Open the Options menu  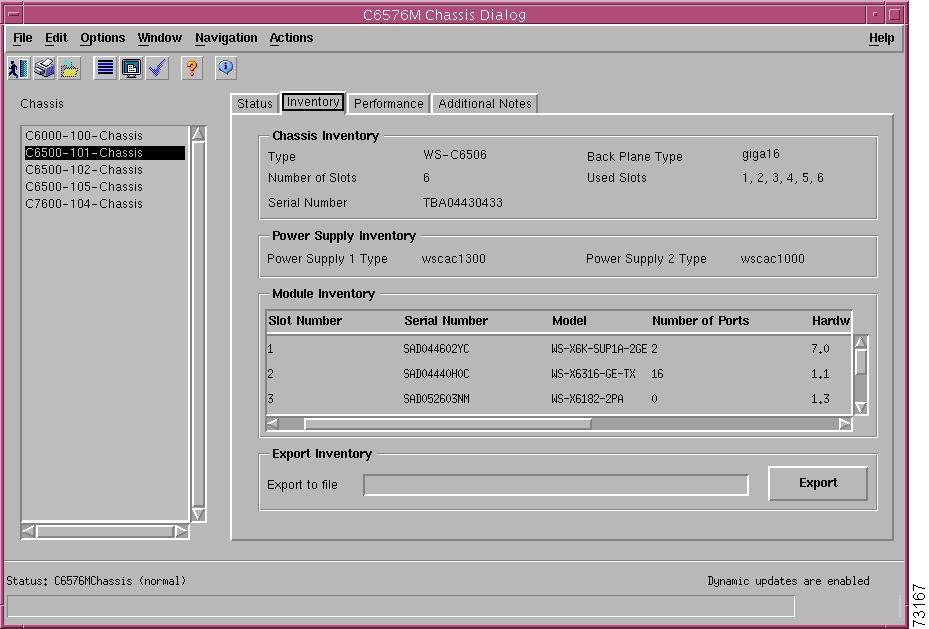[x=102, y=38]
